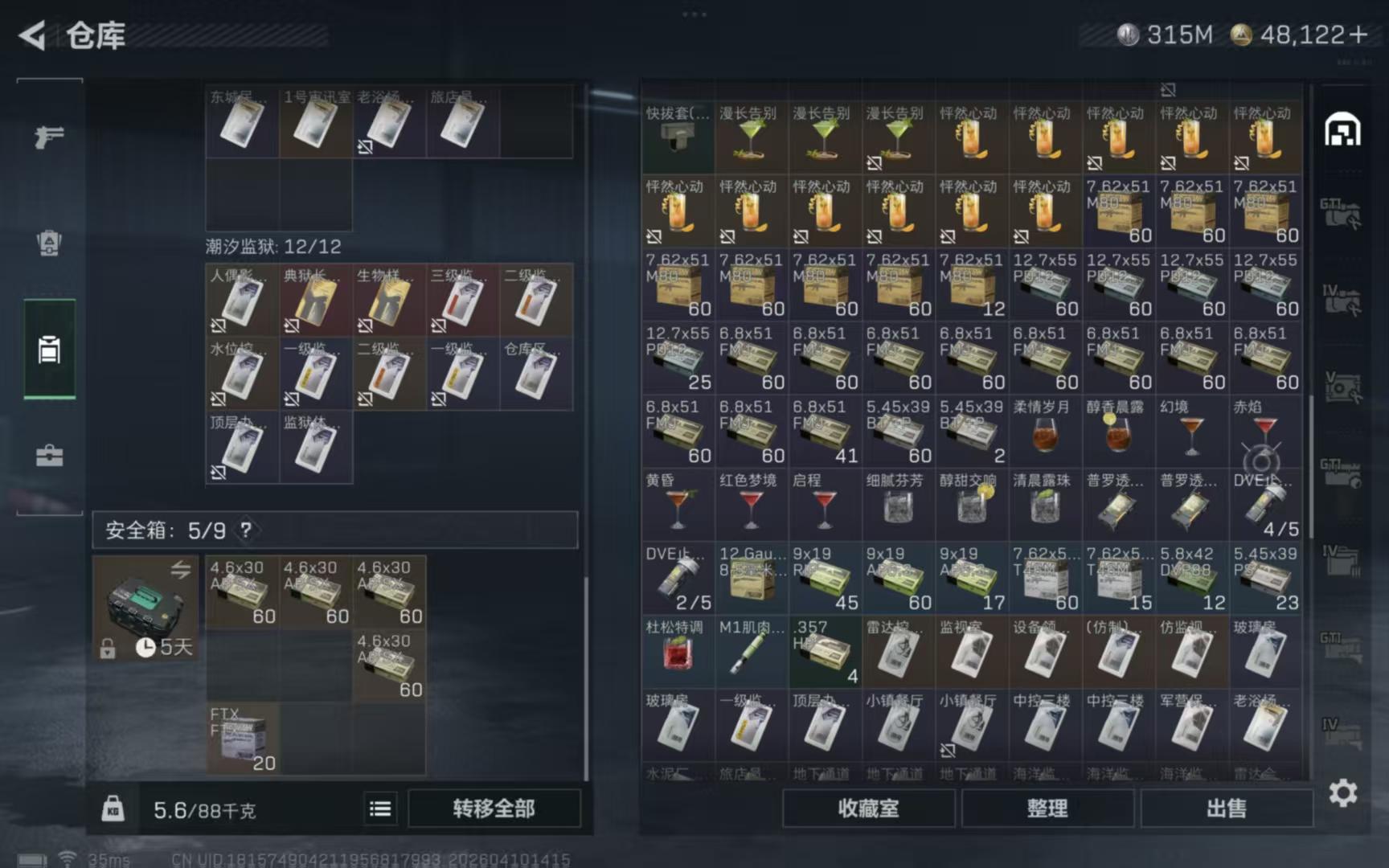
Task: Select the 1号审讯室 key card
Action: [316, 121]
